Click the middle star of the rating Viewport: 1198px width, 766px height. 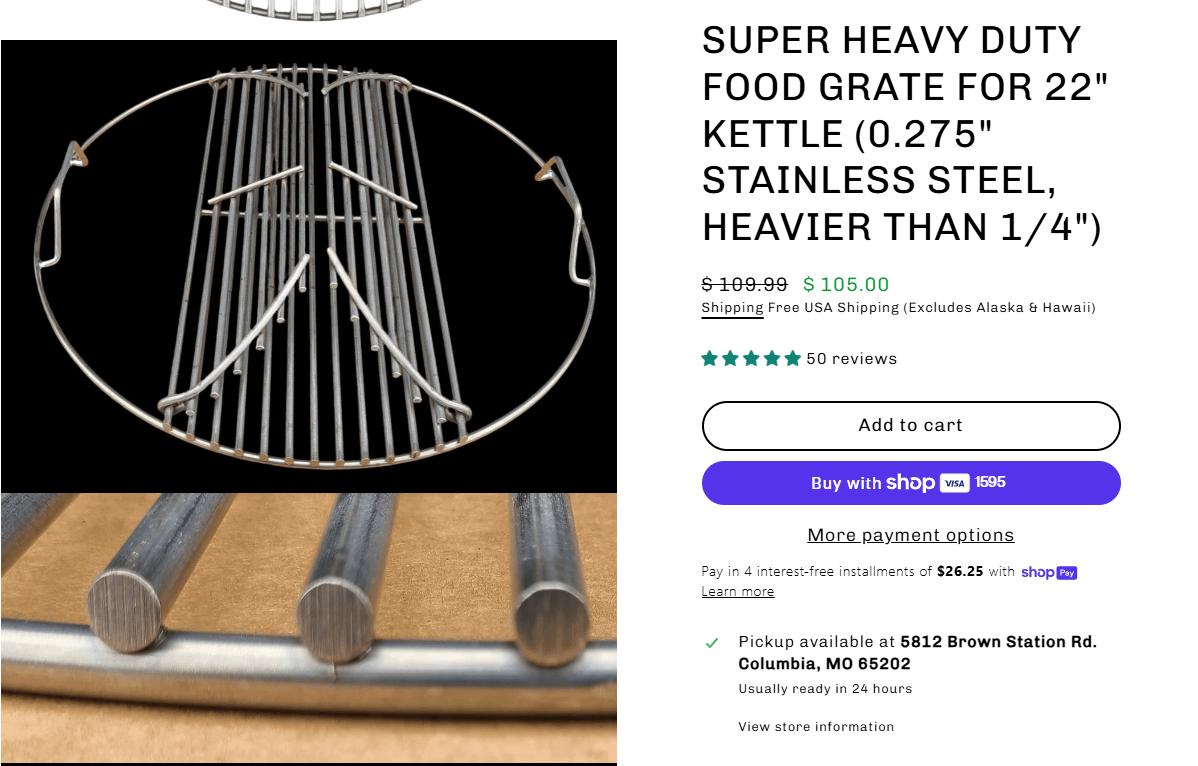[752, 359]
